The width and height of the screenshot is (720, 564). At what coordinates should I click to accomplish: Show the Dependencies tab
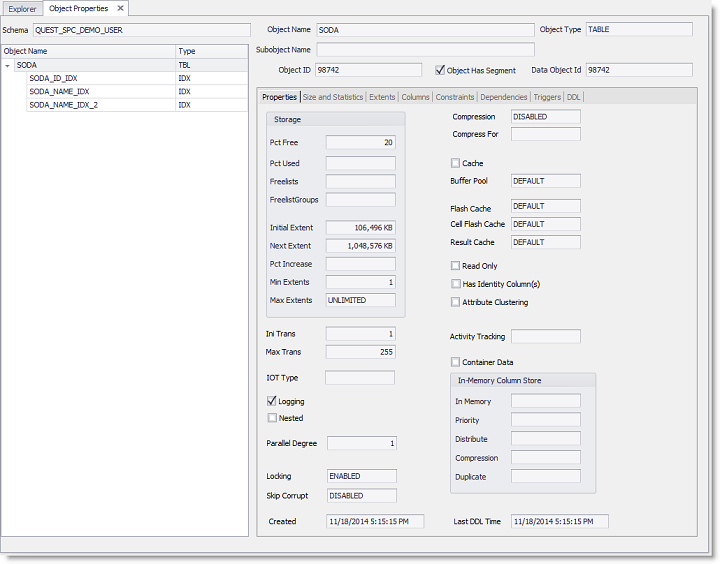504,97
